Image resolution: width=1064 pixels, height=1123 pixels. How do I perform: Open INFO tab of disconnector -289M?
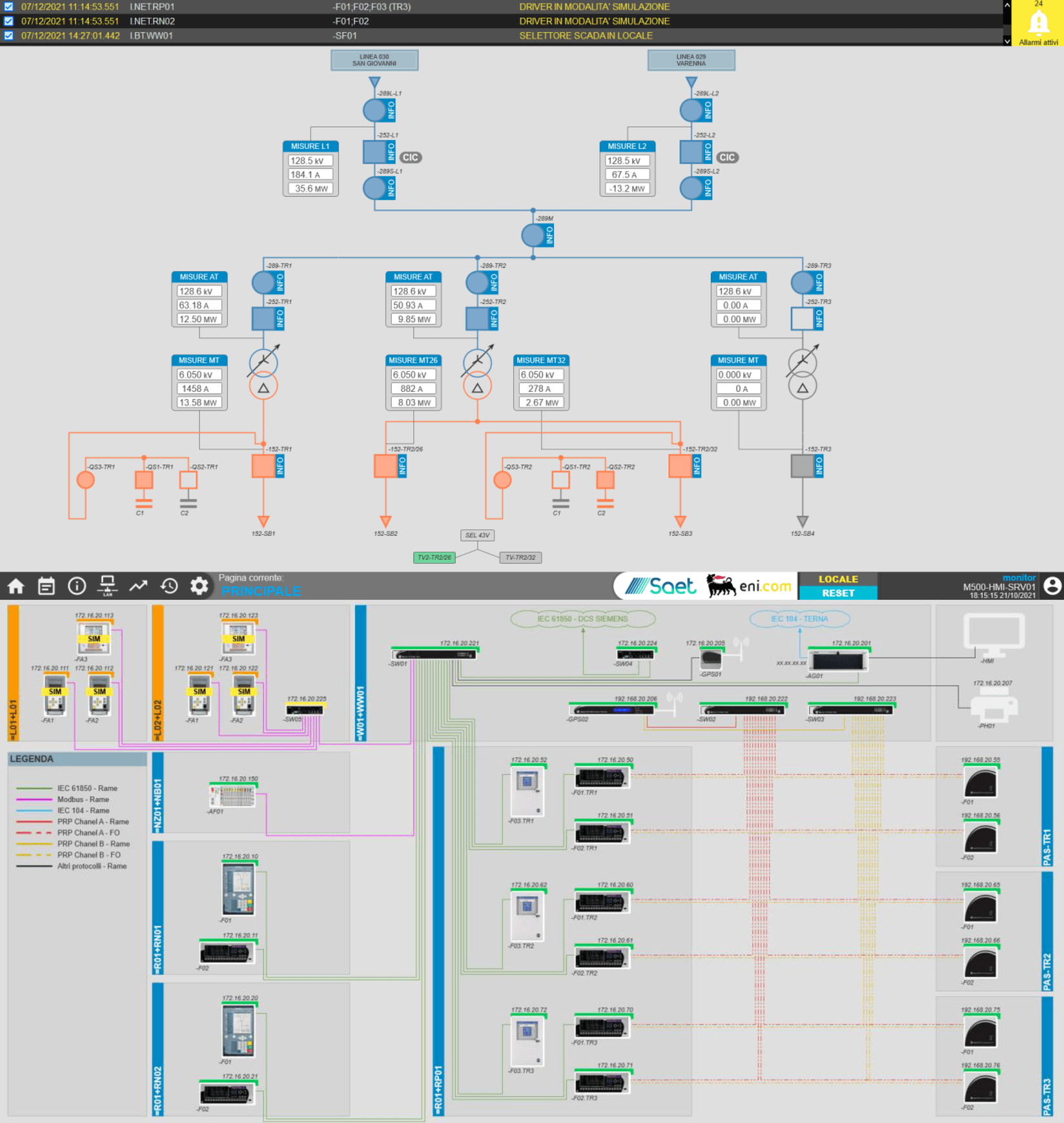click(549, 235)
